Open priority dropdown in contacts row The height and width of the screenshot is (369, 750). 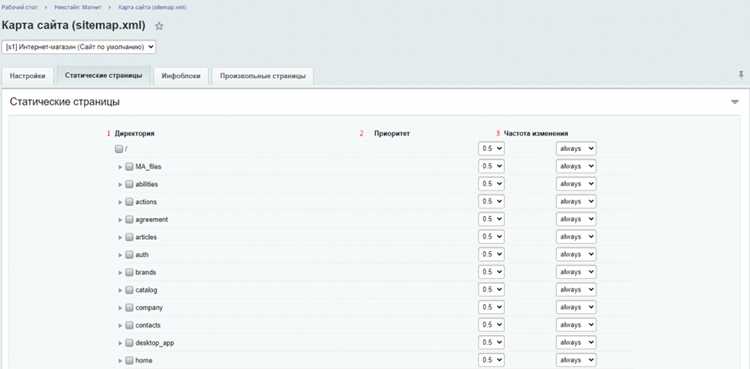491,325
